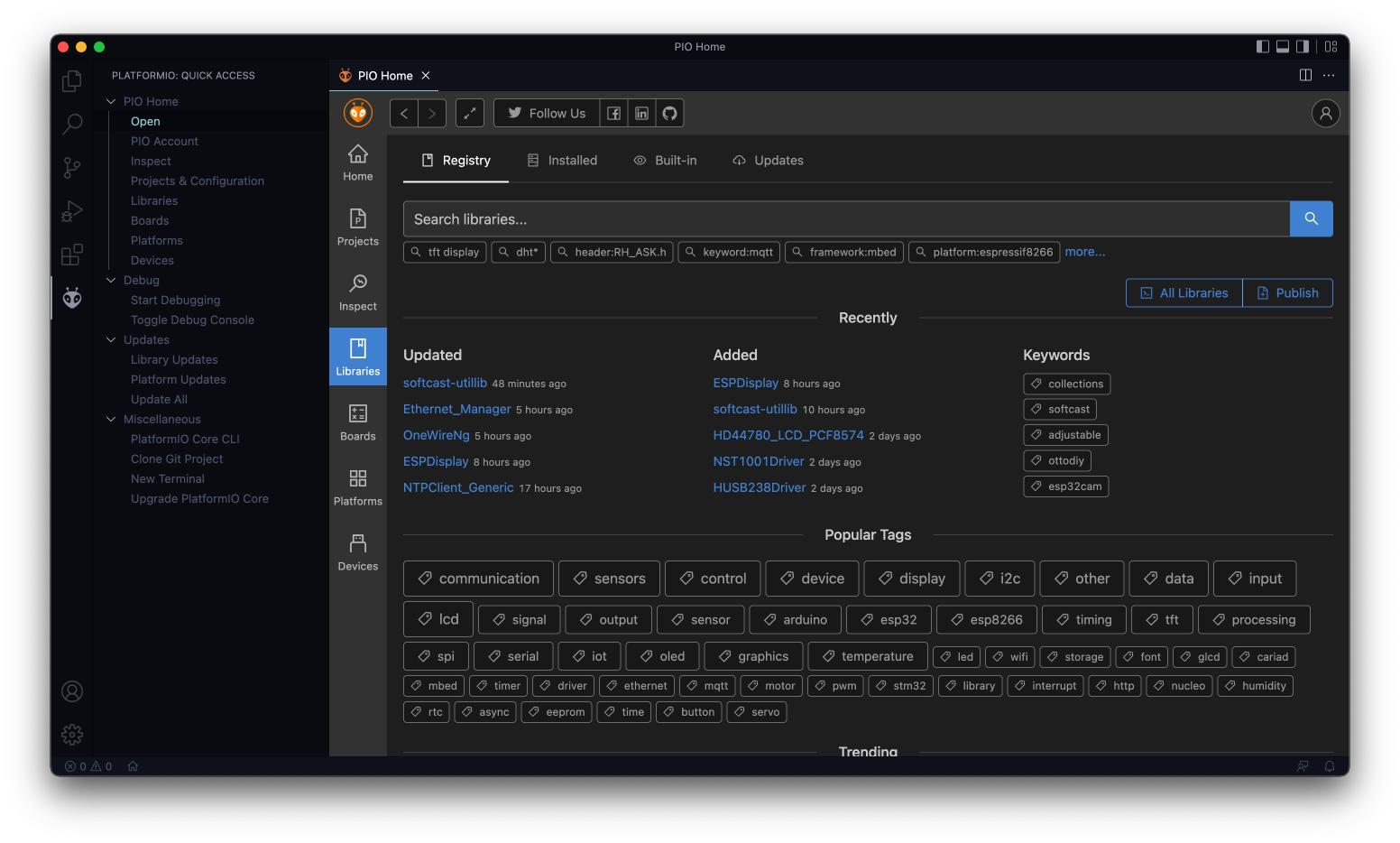Close the PIO Home editor tab
1400x843 pixels.
[x=426, y=76]
